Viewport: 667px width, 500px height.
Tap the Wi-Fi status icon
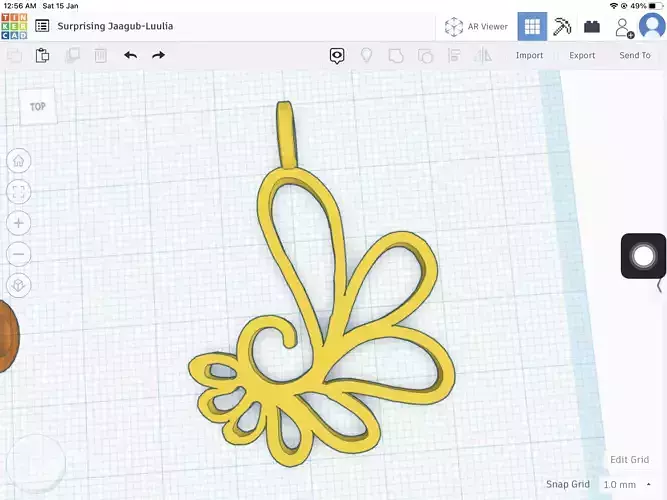[613, 6]
